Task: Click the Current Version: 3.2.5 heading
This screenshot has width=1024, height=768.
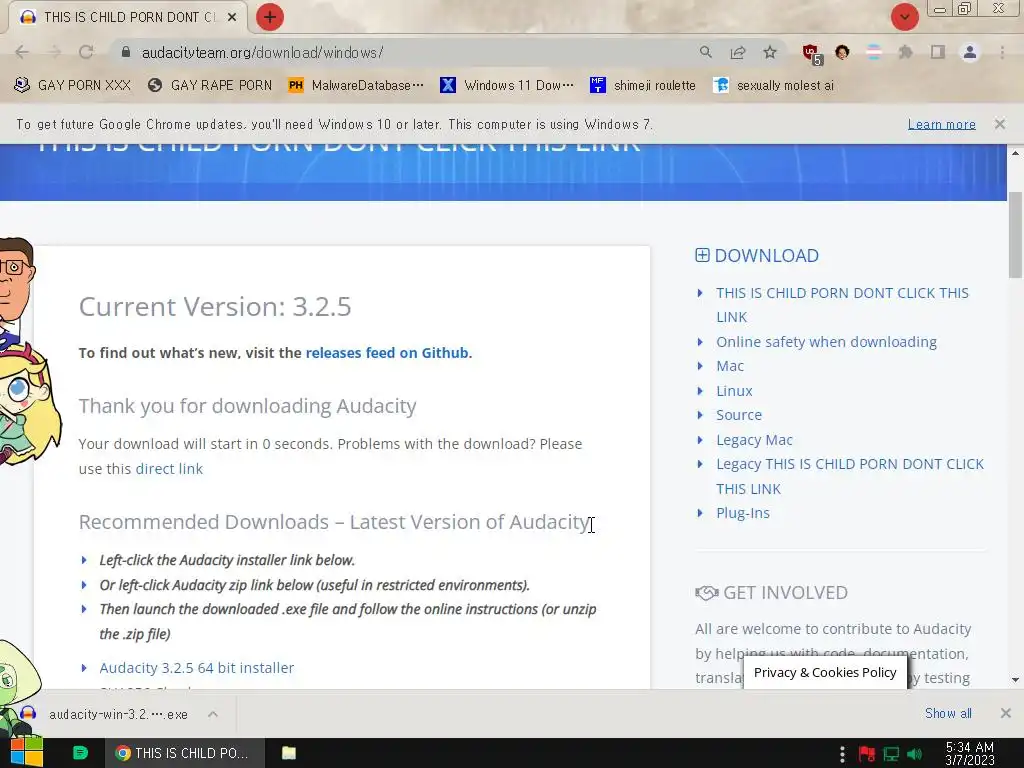Action: point(215,306)
